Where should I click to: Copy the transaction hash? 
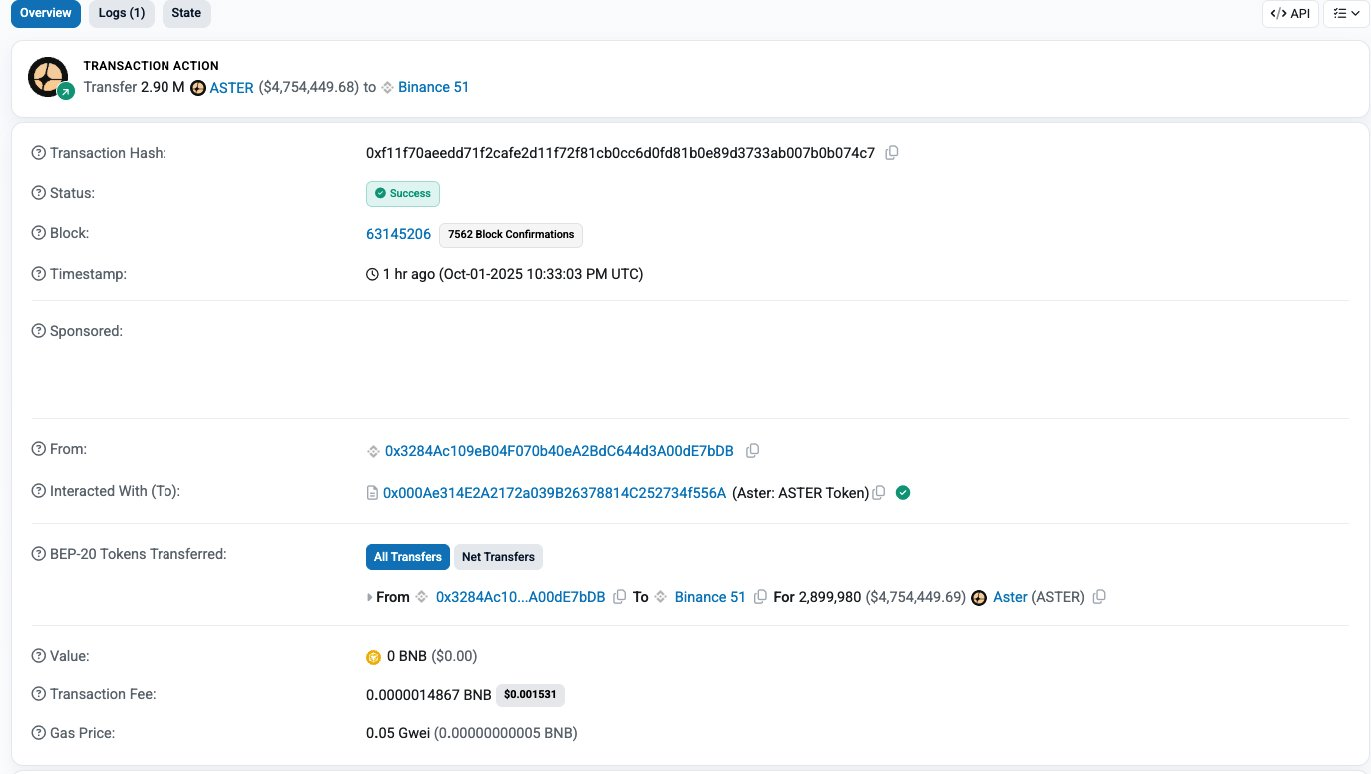click(x=891, y=152)
